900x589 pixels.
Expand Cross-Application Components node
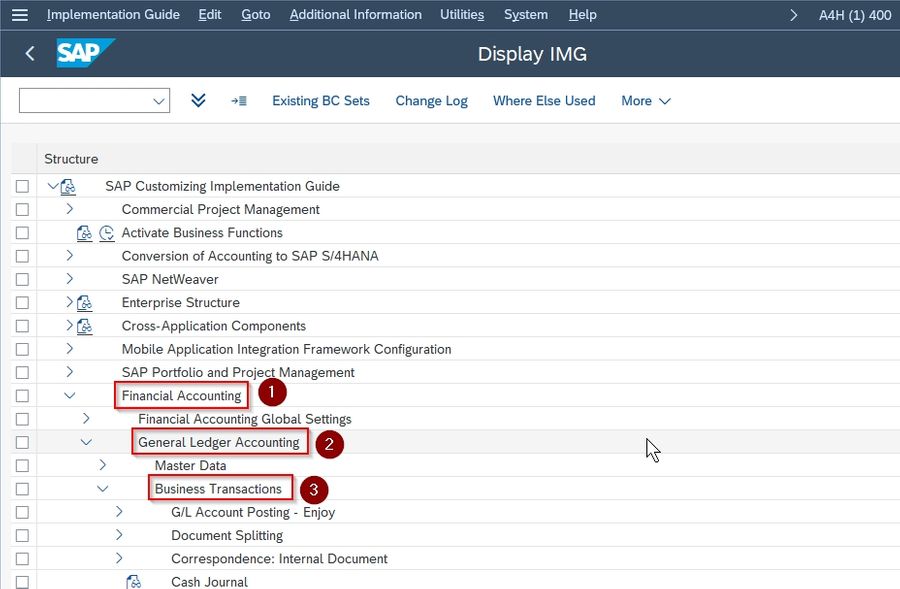click(69, 325)
